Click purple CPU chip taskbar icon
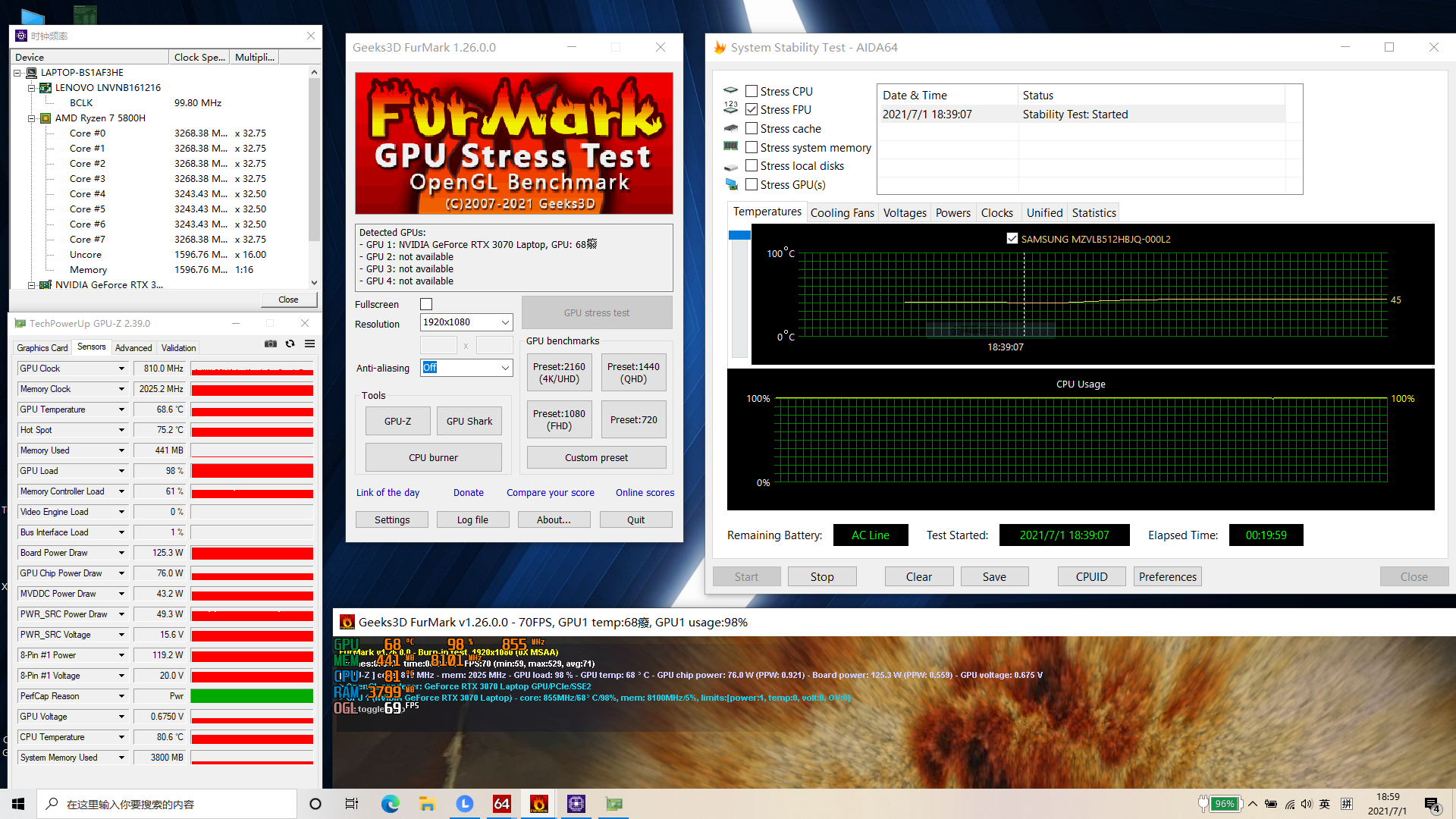 point(576,804)
